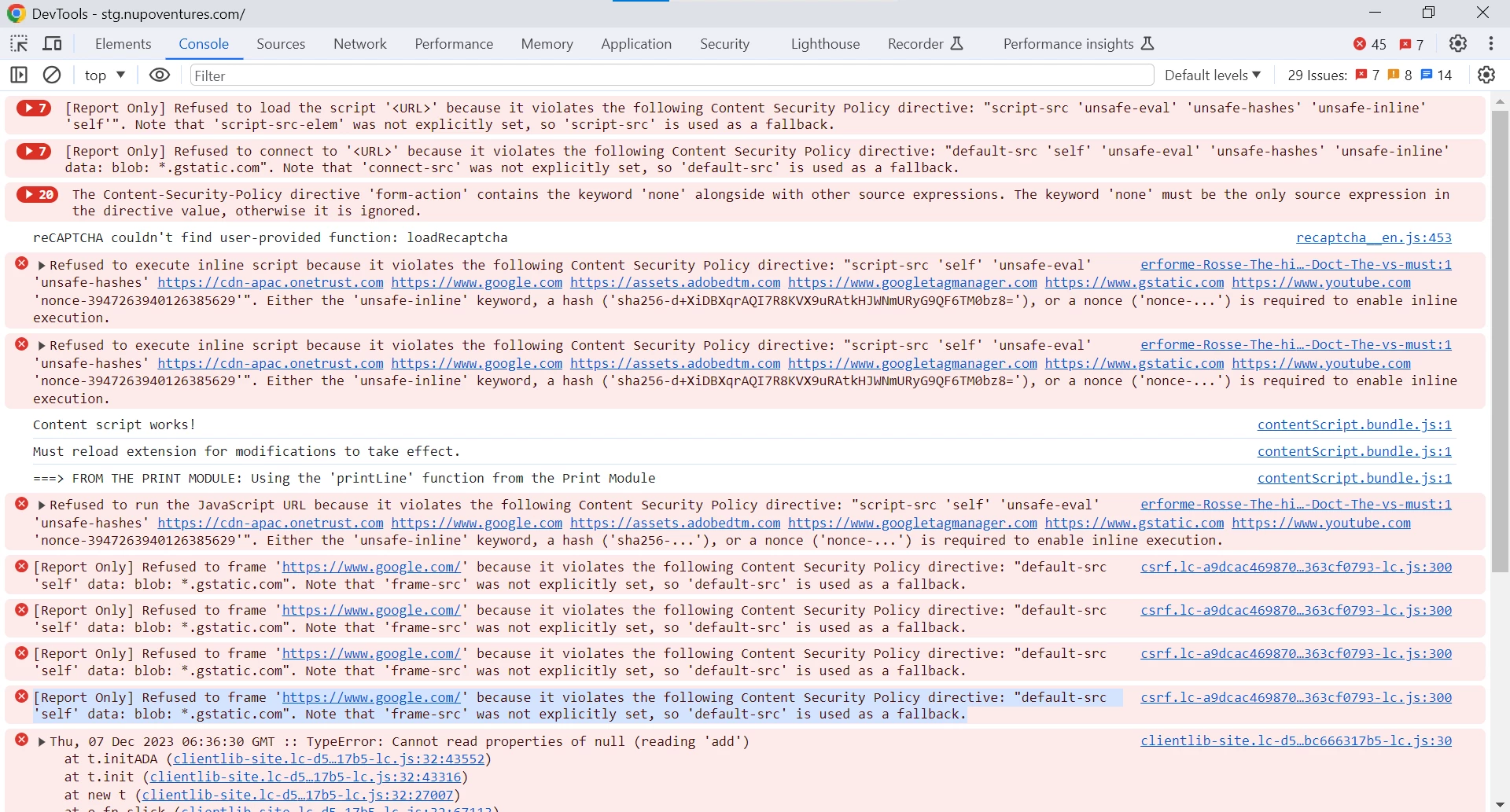
Task: Open the Default levels dropdown
Action: pyautogui.click(x=1212, y=75)
